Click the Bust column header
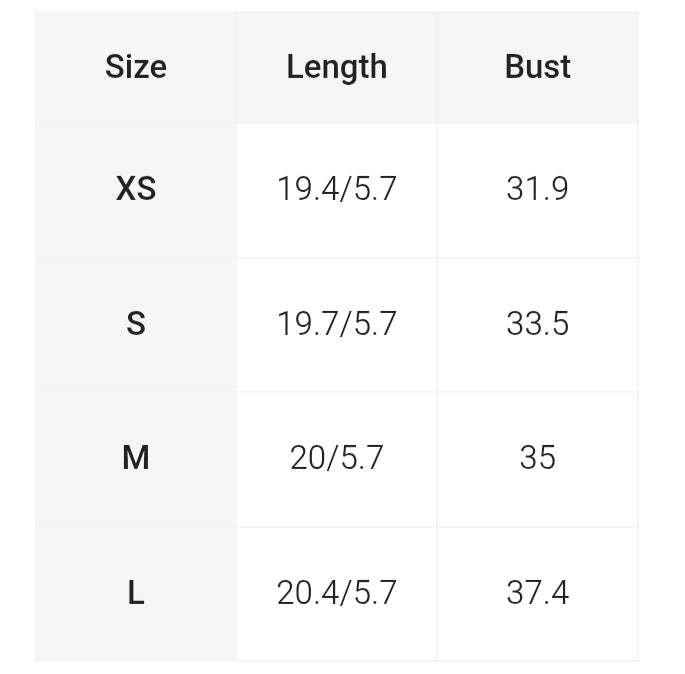Screen dimensions: 685x674 [x=537, y=67]
